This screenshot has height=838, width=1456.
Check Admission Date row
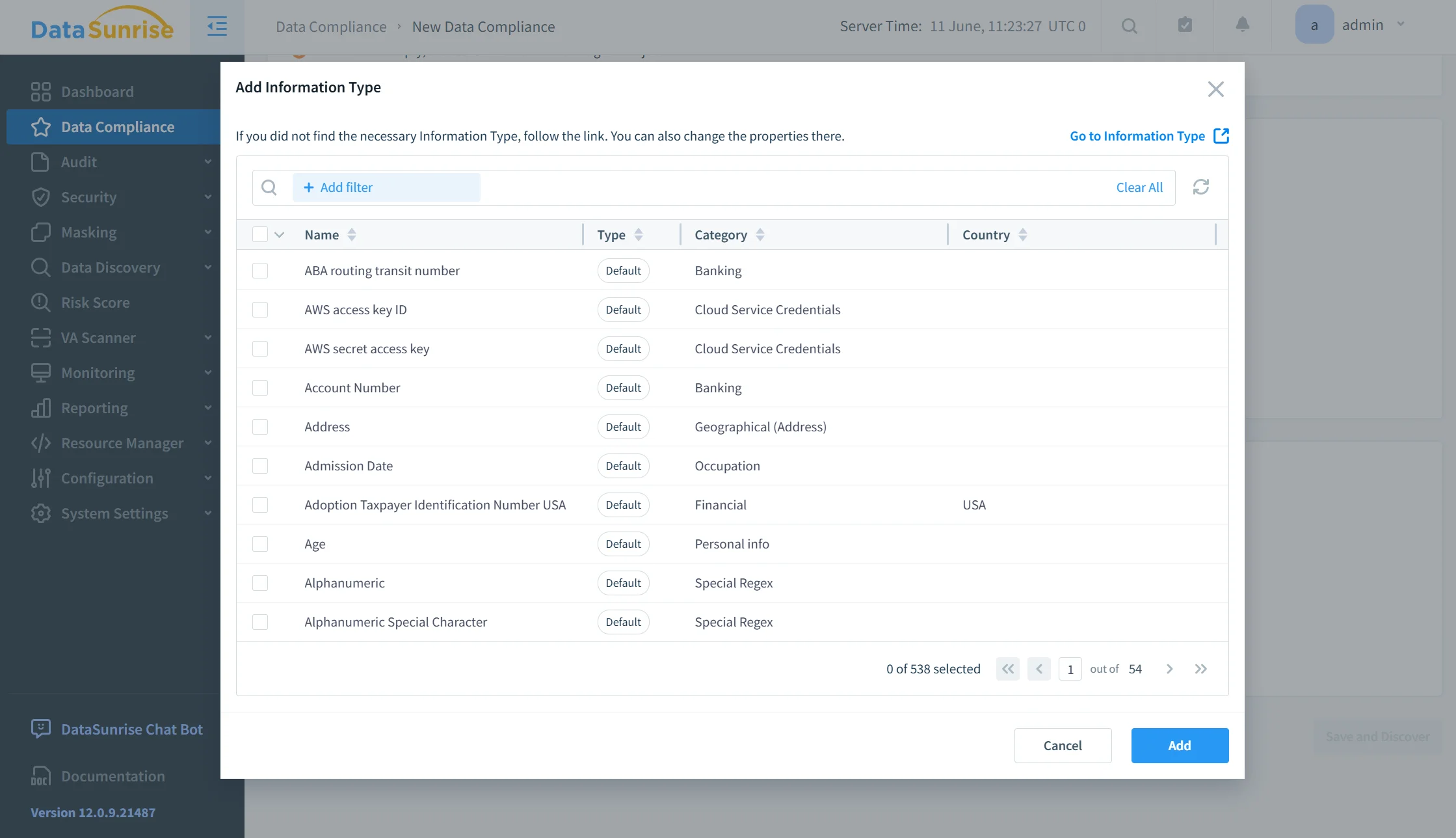pyautogui.click(x=260, y=466)
